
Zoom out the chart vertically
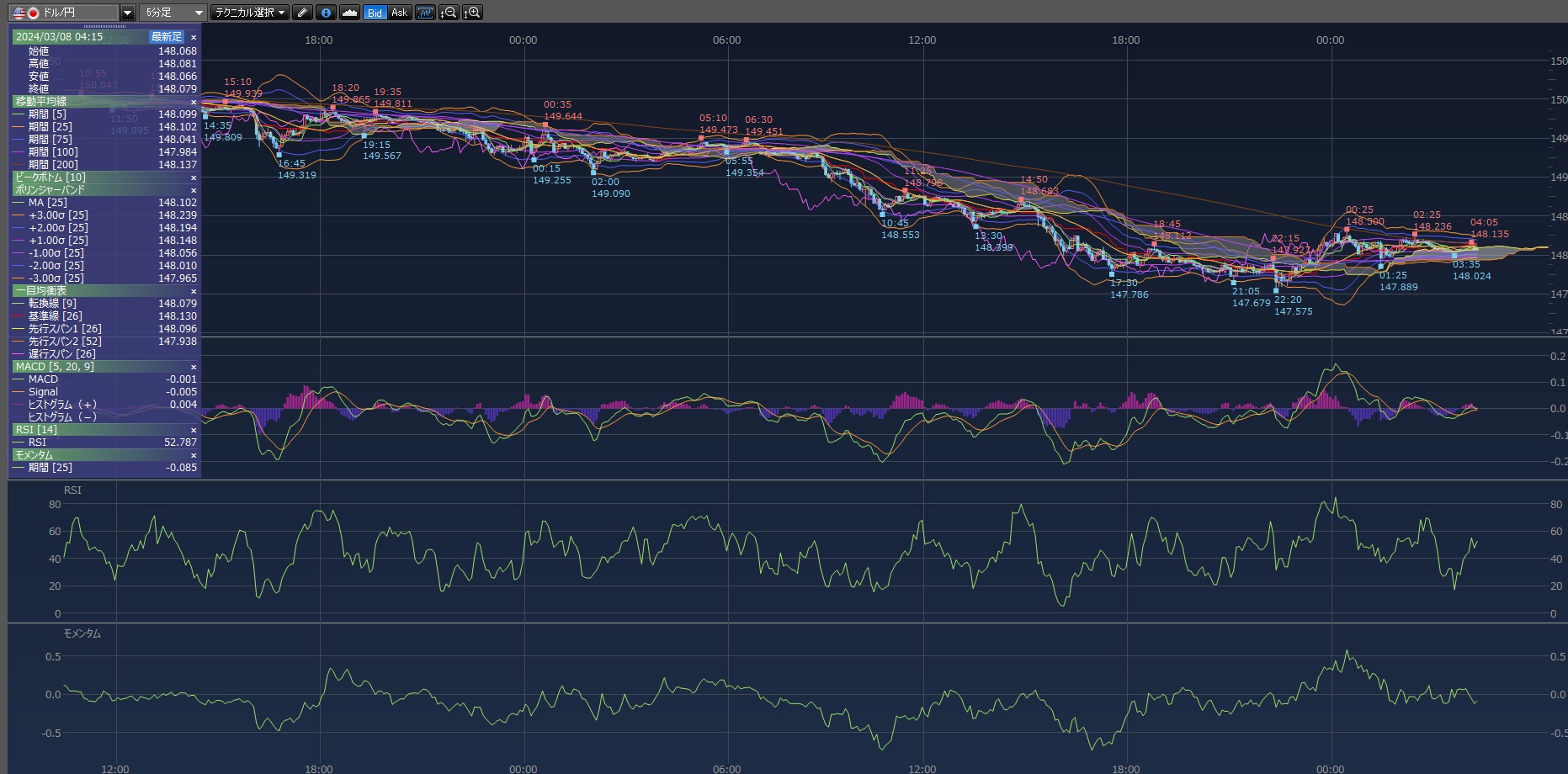449,13
